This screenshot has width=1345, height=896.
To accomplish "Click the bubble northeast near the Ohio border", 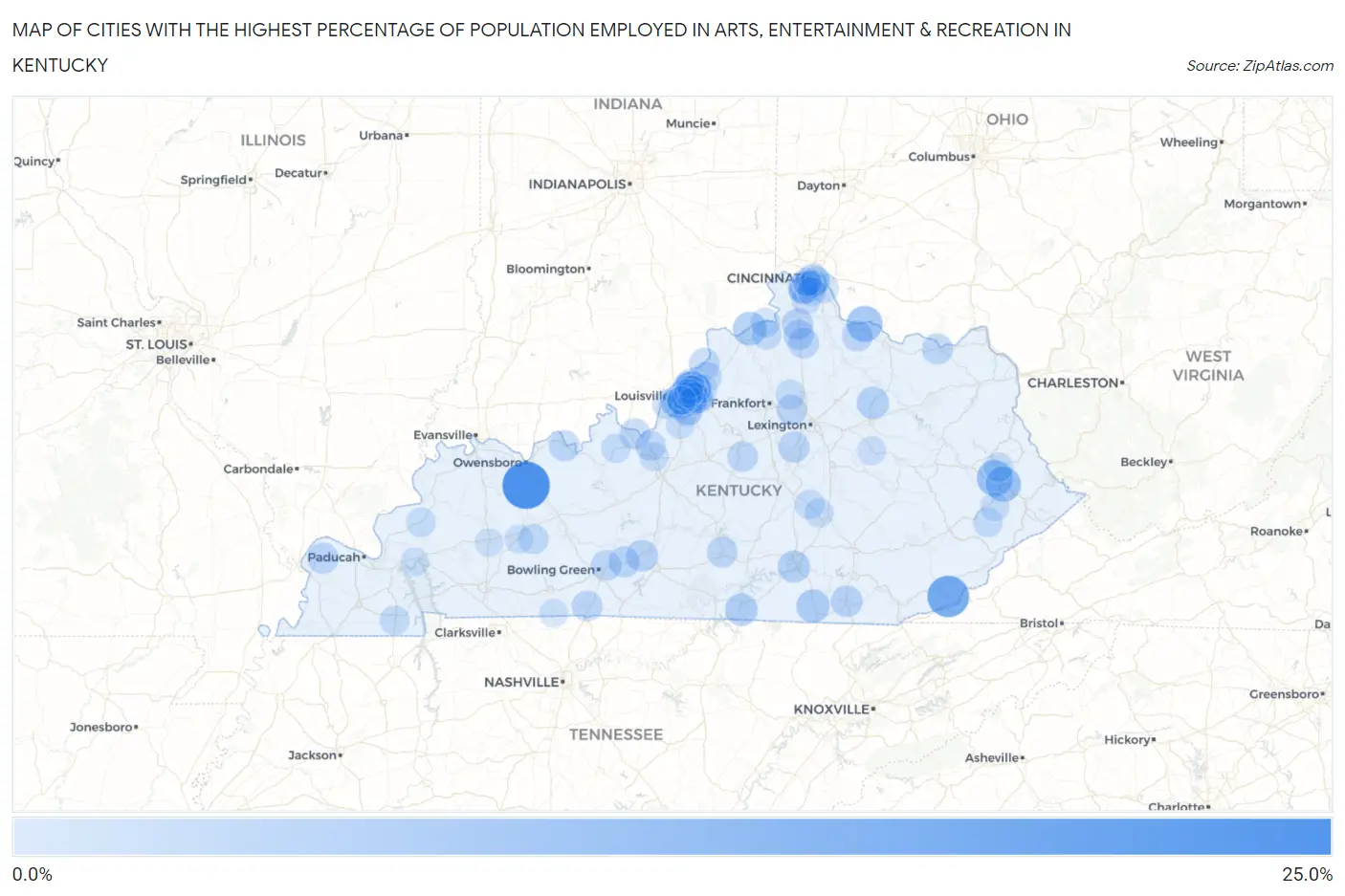I will (x=864, y=324).
